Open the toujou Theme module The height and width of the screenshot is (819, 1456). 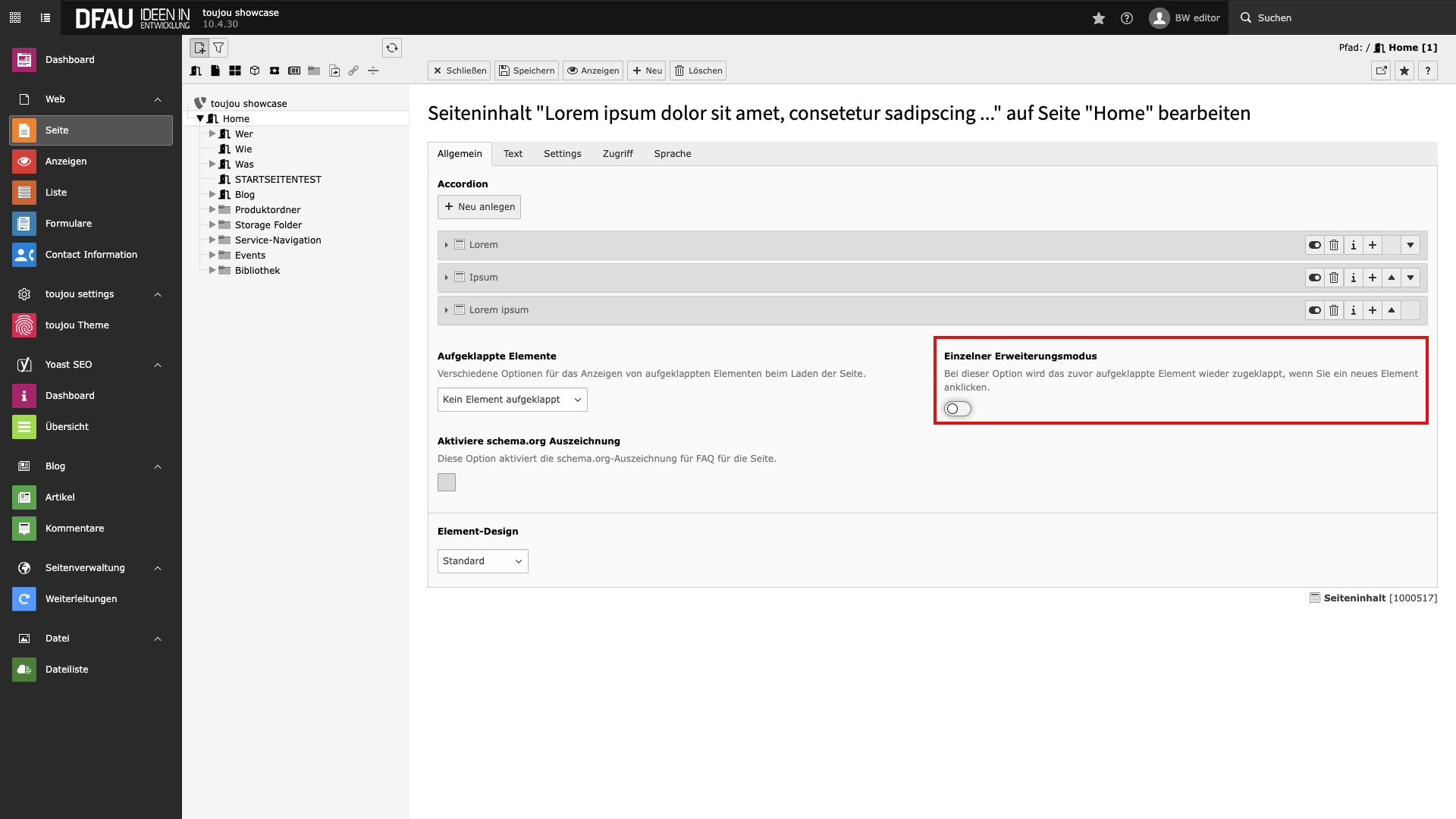pos(77,325)
